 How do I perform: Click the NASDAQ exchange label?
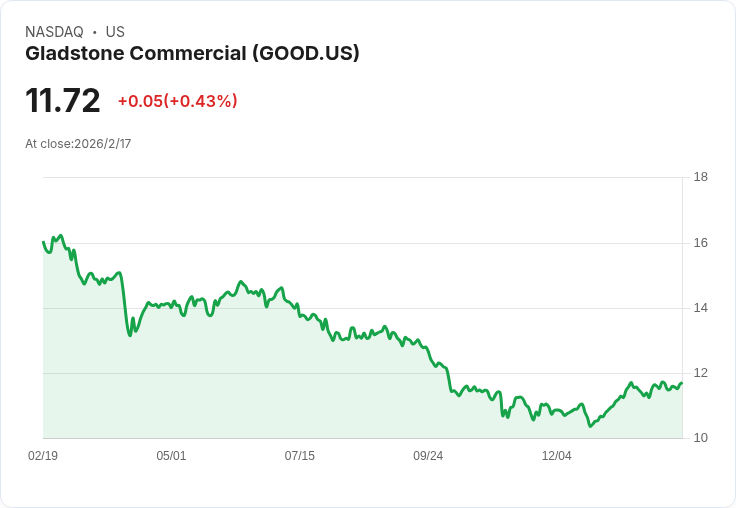[54, 32]
